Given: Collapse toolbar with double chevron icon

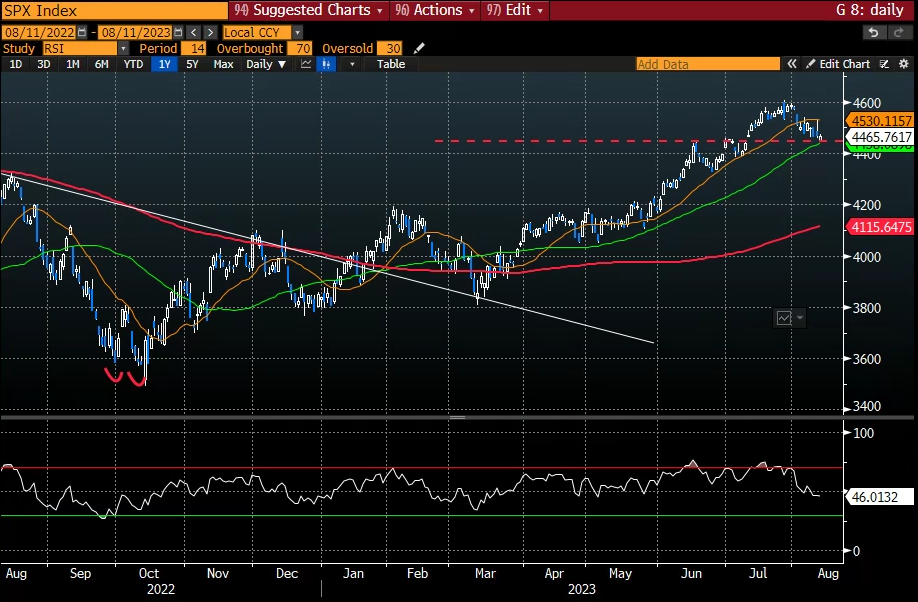Looking at the screenshot, I should (792, 64).
